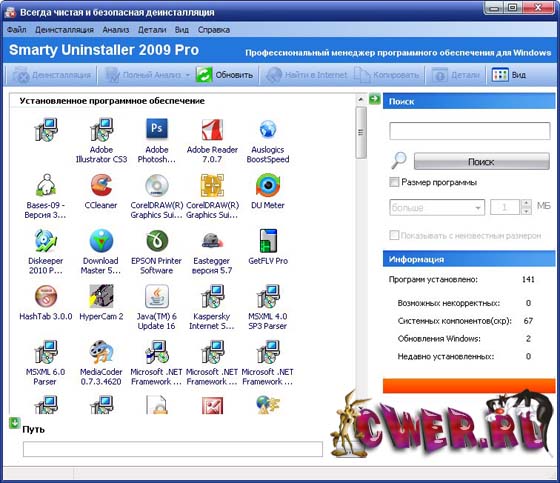Open the Справка menu

214,30
